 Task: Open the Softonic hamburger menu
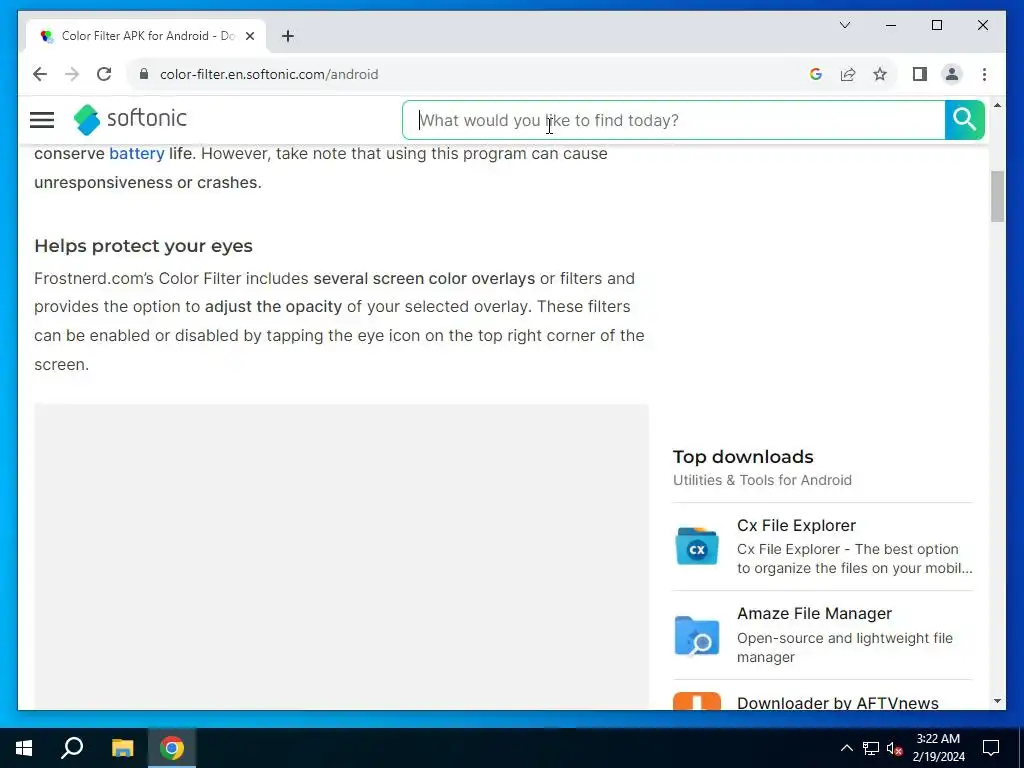click(42, 120)
